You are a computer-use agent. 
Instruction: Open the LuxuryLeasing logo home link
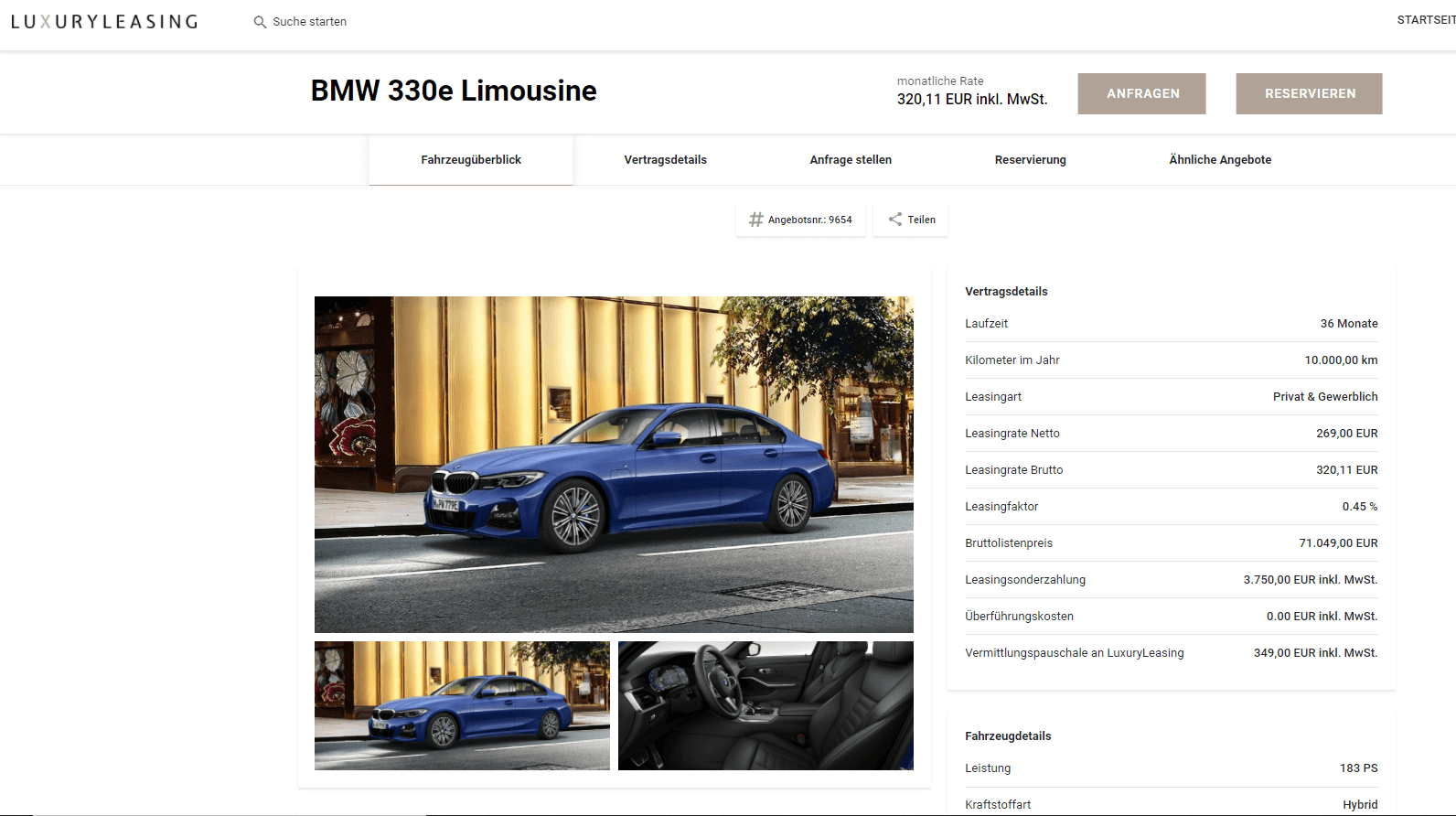pyautogui.click(x=104, y=21)
